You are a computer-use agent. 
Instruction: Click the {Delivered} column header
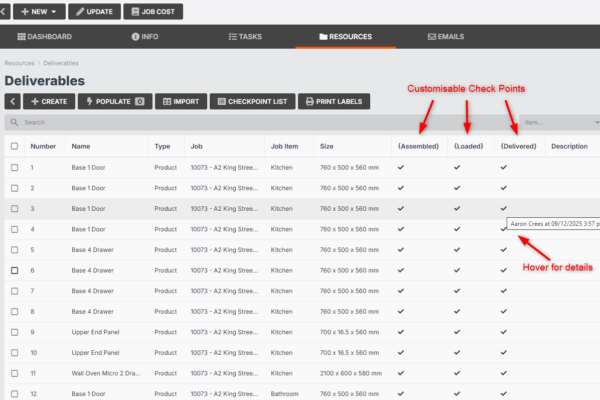518,146
